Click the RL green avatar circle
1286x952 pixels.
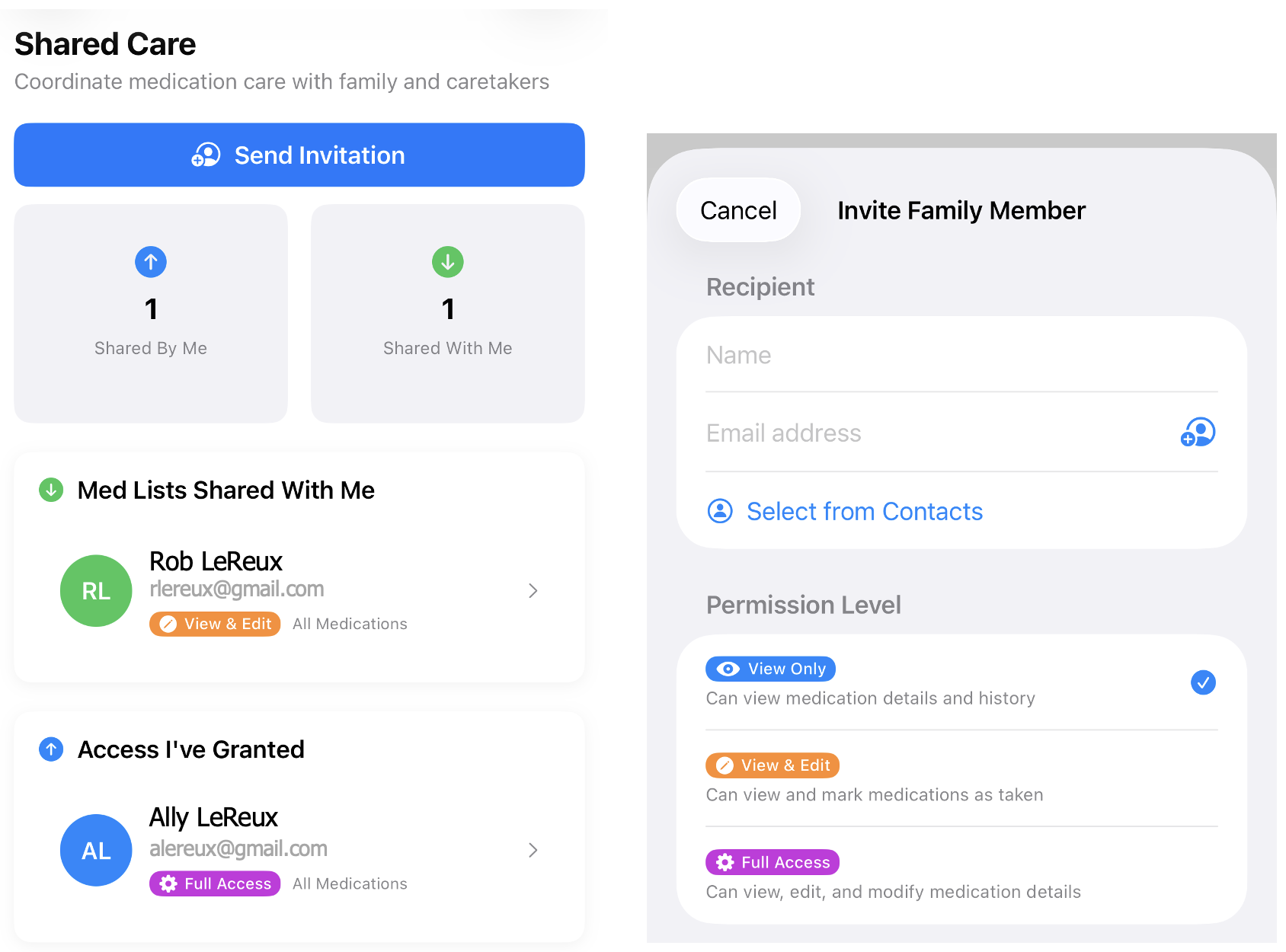[x=96, y=591]
